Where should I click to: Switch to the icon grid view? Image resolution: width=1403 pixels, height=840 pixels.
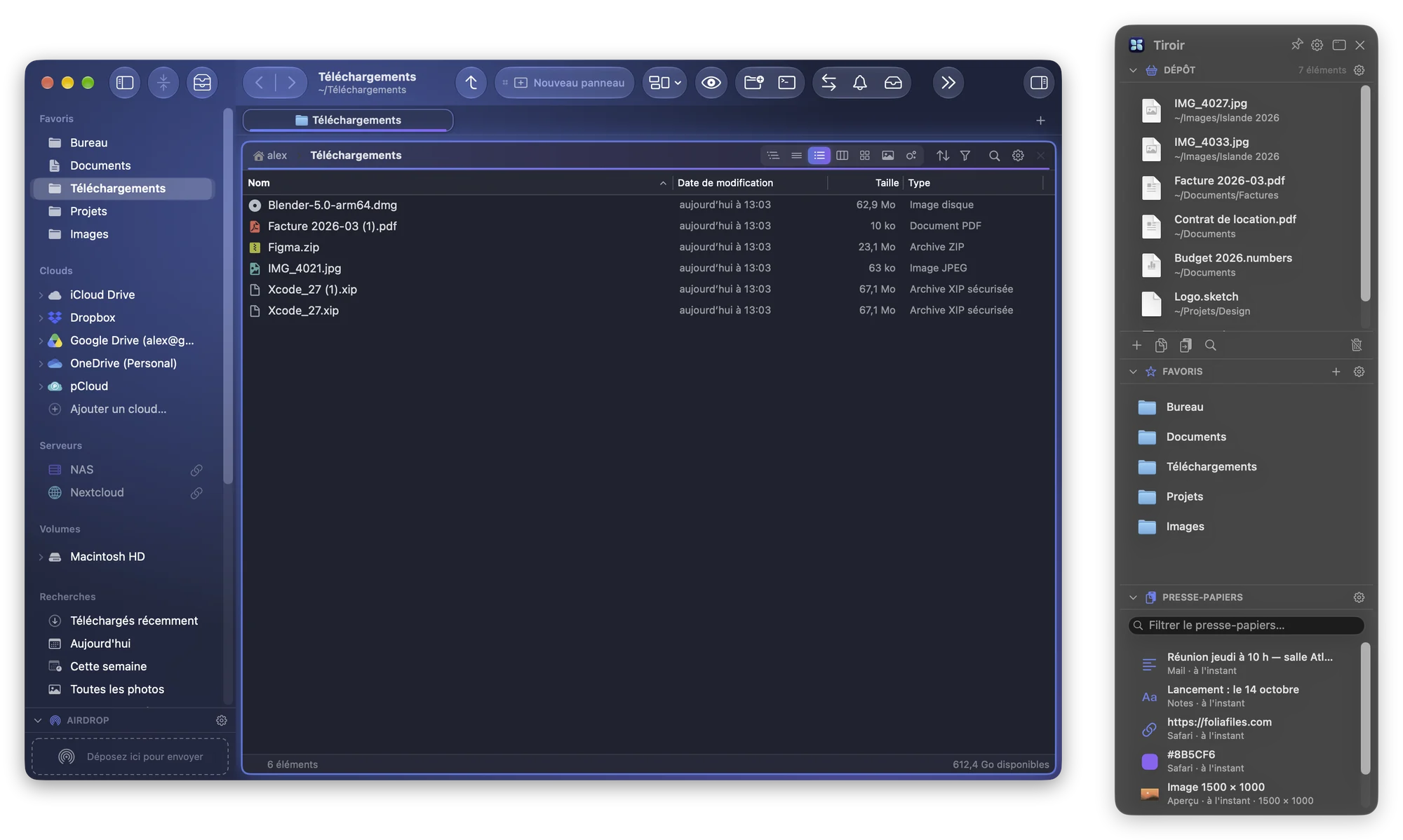(x=865, y=156)
